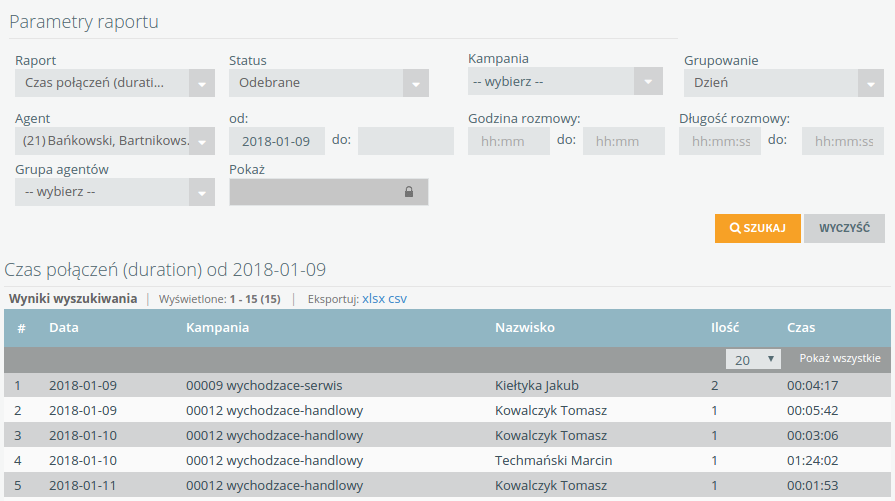Click duration 00:01:53
This screenshot has height=501, width=895.
pos(813,486)
